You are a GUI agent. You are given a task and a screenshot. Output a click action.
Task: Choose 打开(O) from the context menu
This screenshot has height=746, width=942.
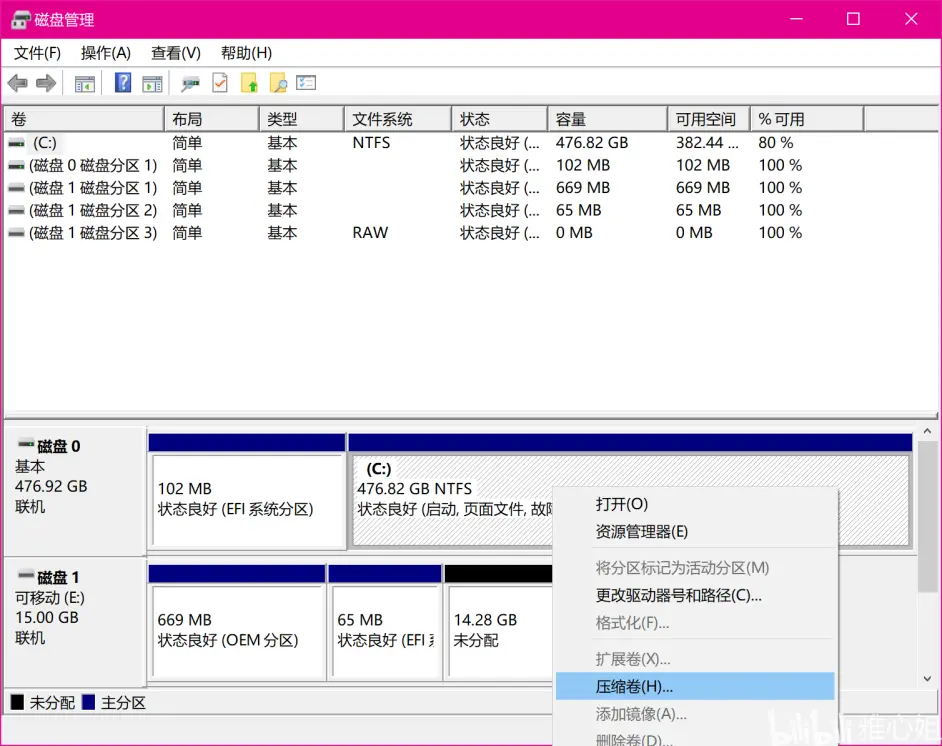tap(695, 505)
